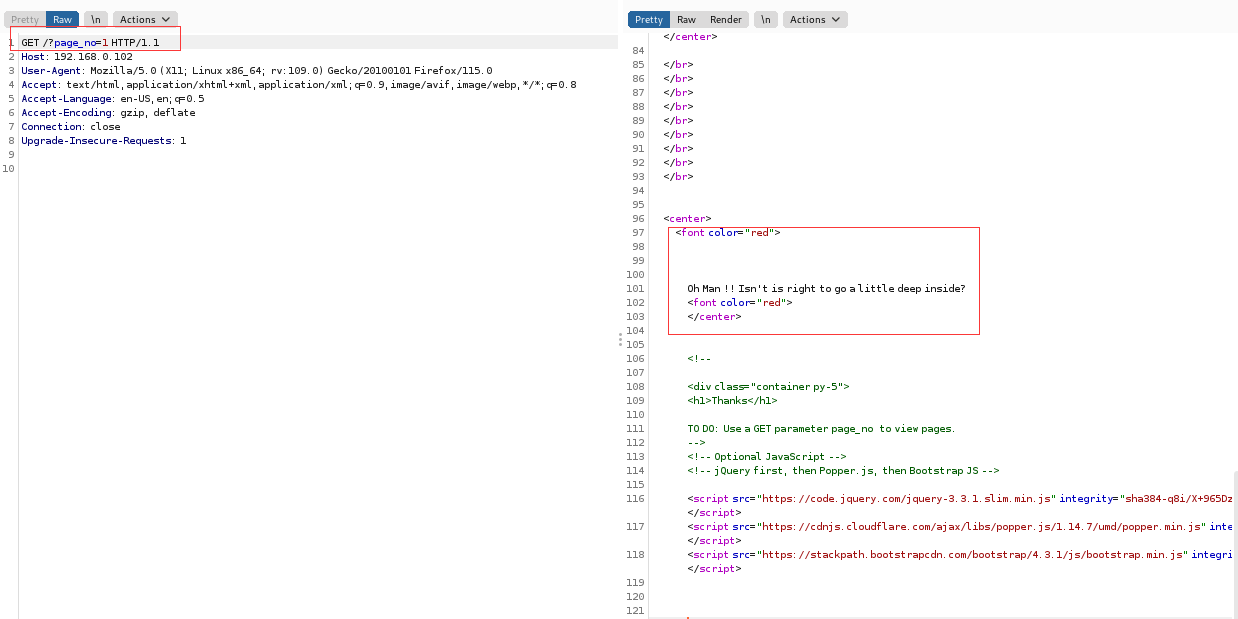Click the Upgrade-Insecure-Requests: 1 header line

coord(103,141)
